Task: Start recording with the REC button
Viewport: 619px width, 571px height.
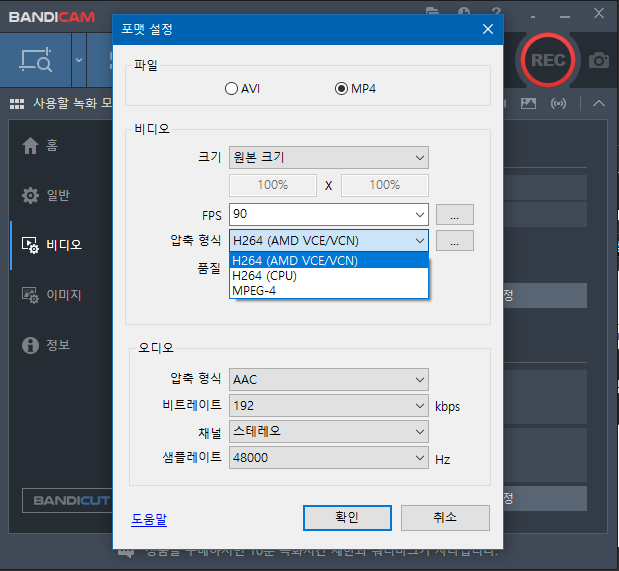Action: coord(548,60)
